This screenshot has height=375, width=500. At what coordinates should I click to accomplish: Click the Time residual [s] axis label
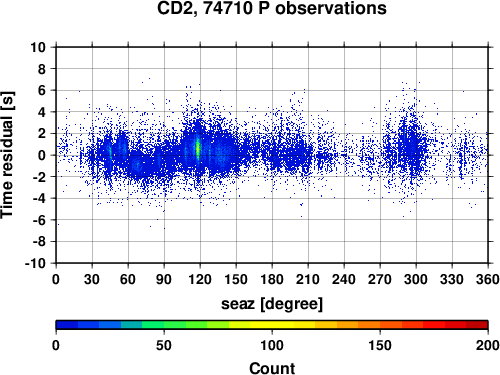[x=7, y=155]
